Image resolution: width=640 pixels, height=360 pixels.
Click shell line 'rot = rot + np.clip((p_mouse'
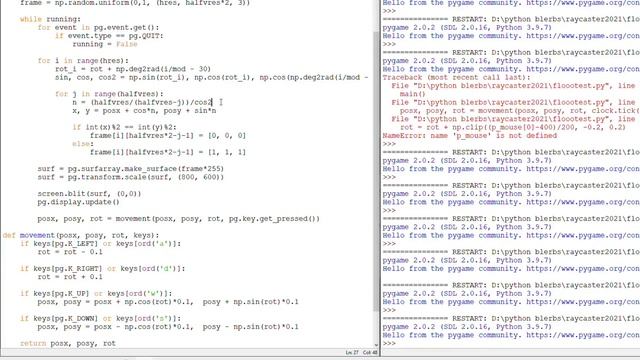click(x=513, y=127)
